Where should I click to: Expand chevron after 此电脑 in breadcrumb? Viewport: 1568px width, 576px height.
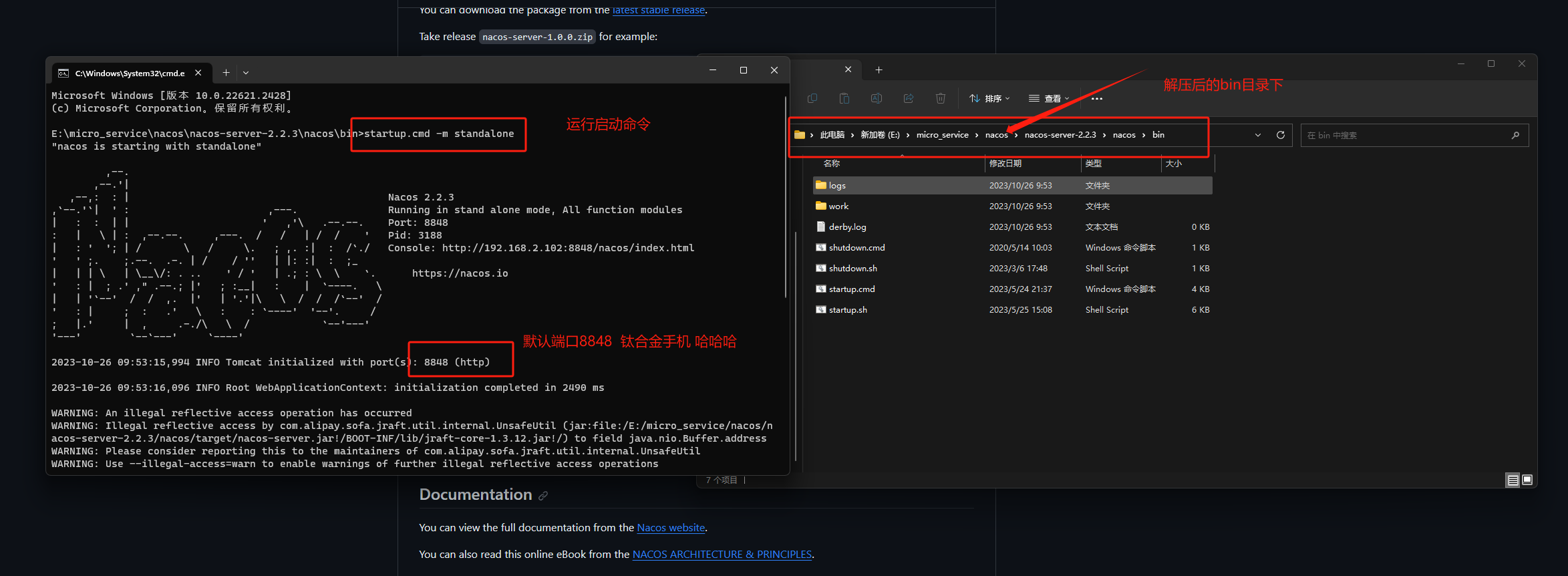tap(852, 135)
